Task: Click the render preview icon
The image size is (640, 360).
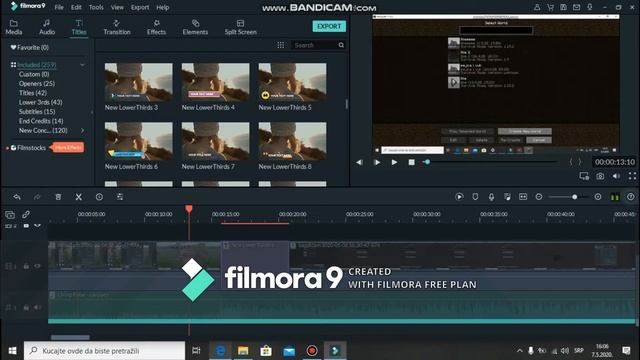Action: 459,197
